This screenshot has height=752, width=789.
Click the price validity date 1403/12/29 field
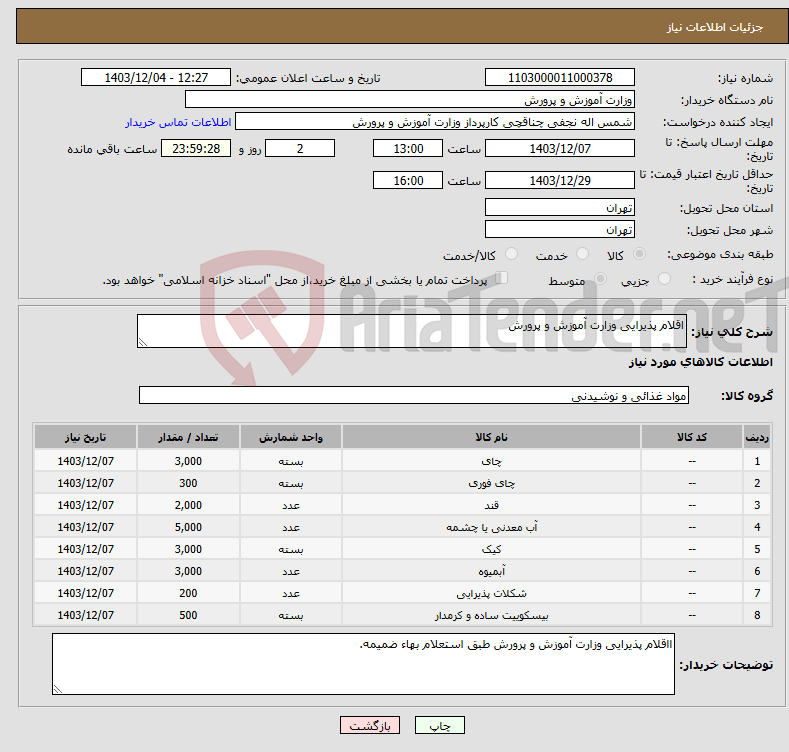(560, 180)
